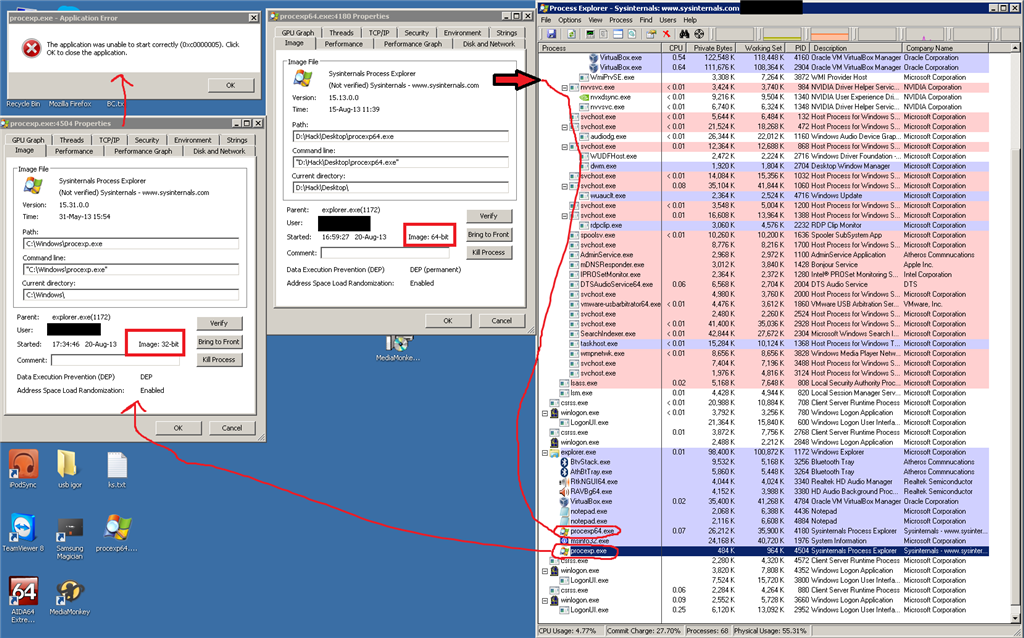Open Properties via the toolbar icon

pos(651,34)
